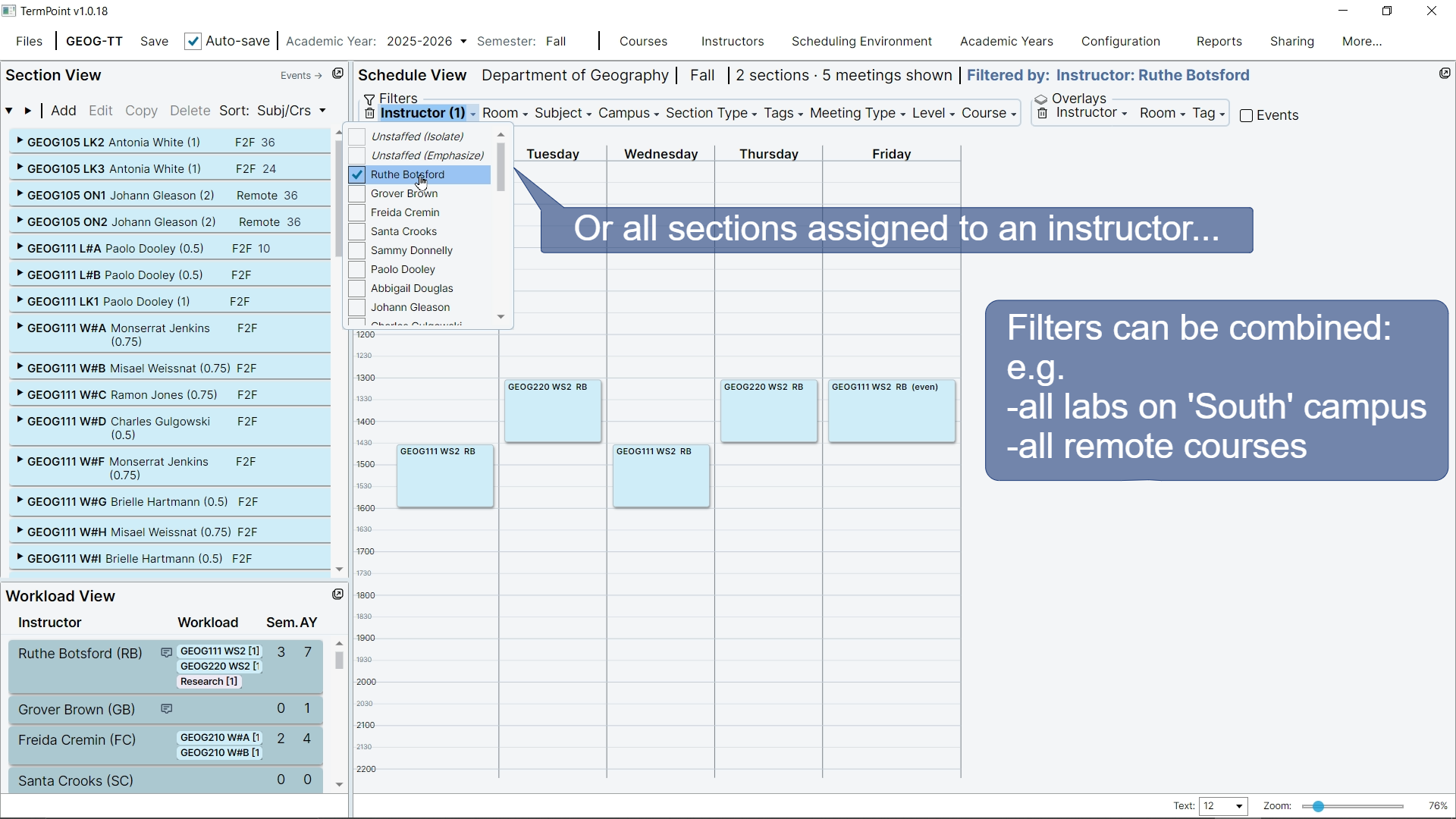
Task: Click the instructor filter list scrollbar
Action: [500, 167]
